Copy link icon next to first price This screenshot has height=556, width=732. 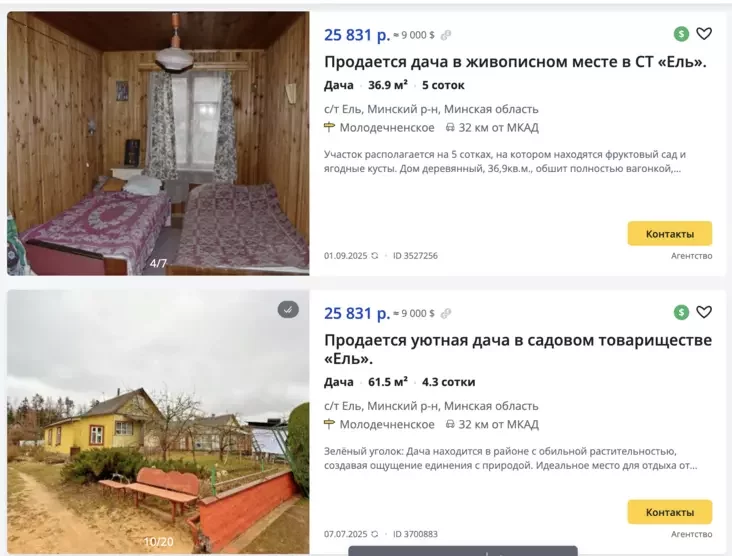pos(446,35)
